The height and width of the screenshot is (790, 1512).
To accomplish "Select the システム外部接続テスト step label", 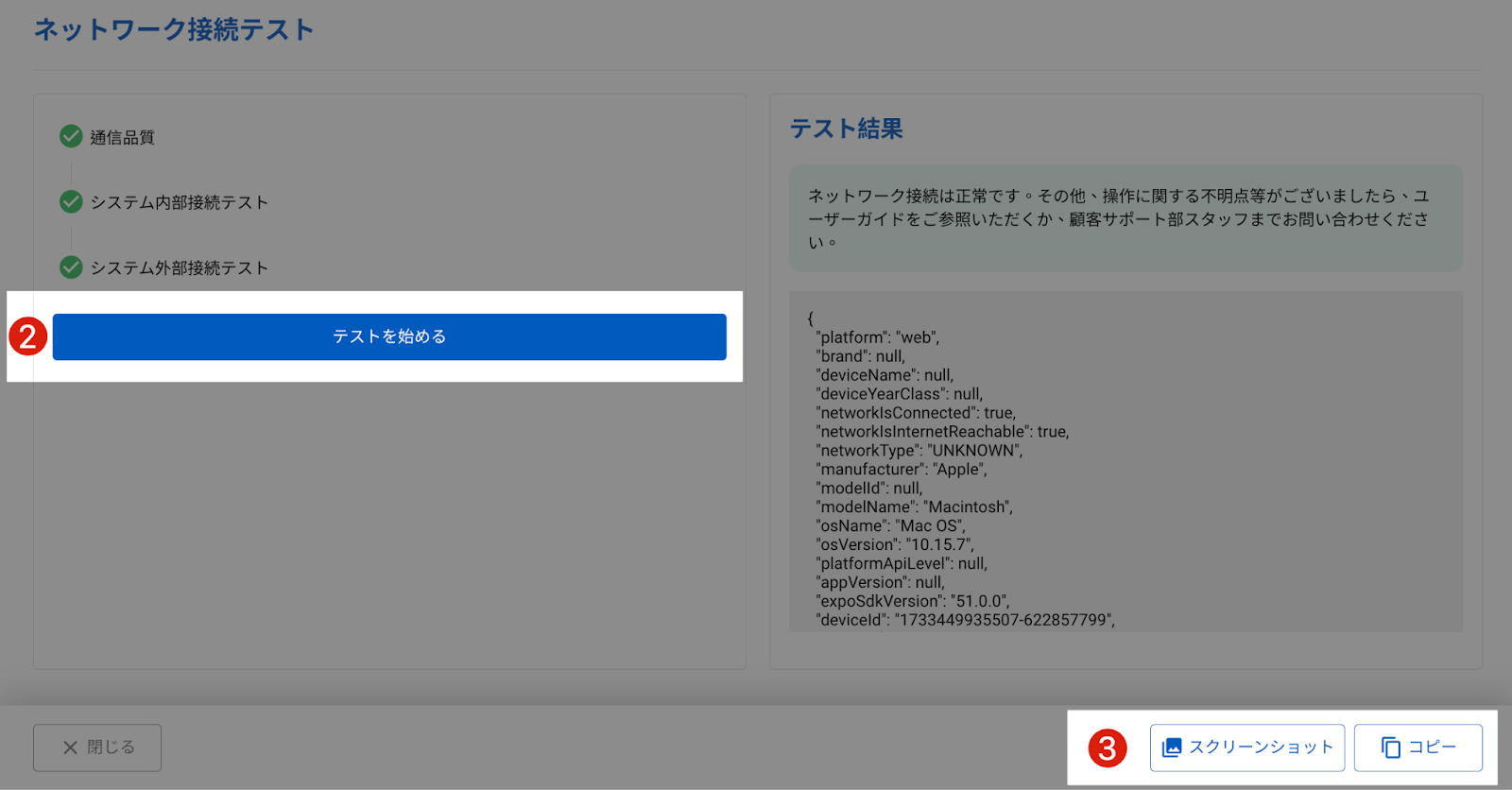I will pyautogui.click(x=179, y=268).
